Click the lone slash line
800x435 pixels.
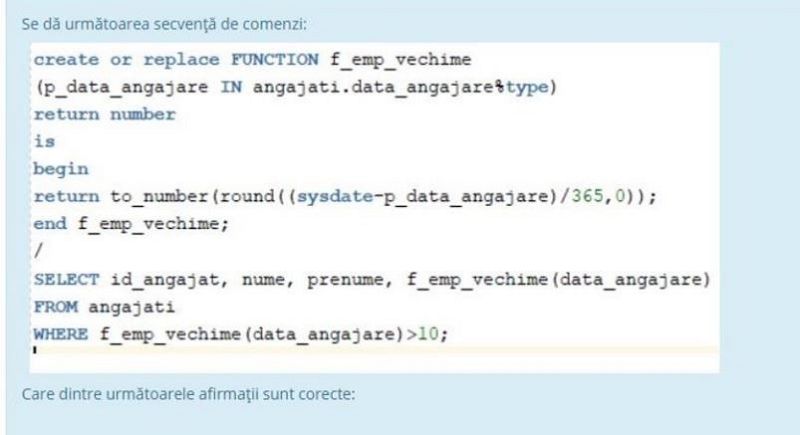pos(39,251)
